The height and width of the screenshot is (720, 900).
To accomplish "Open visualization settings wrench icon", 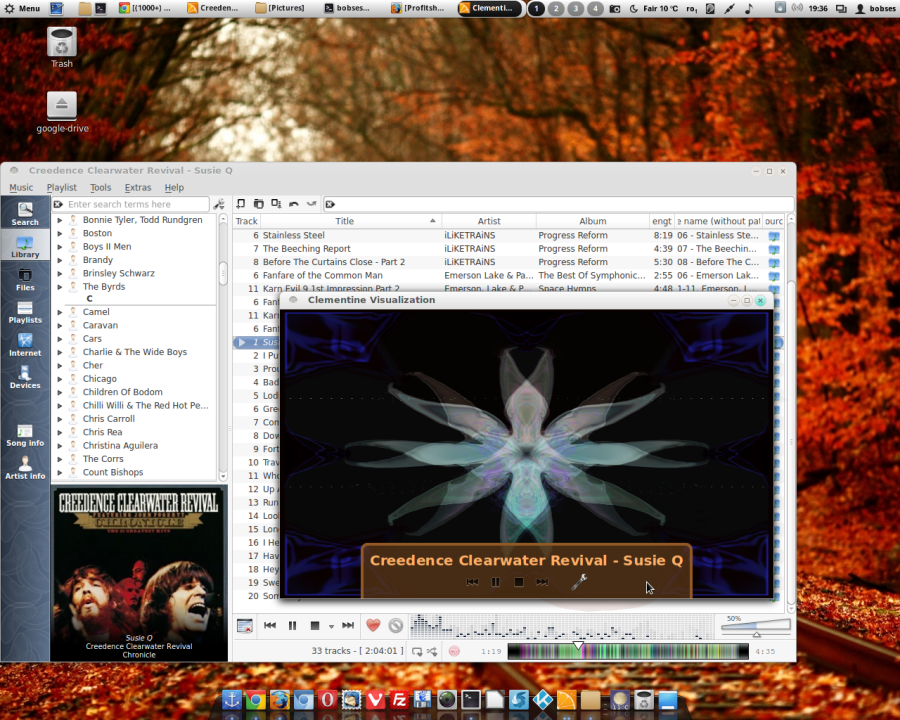I will pyautogui.click(x=579, y=582).
